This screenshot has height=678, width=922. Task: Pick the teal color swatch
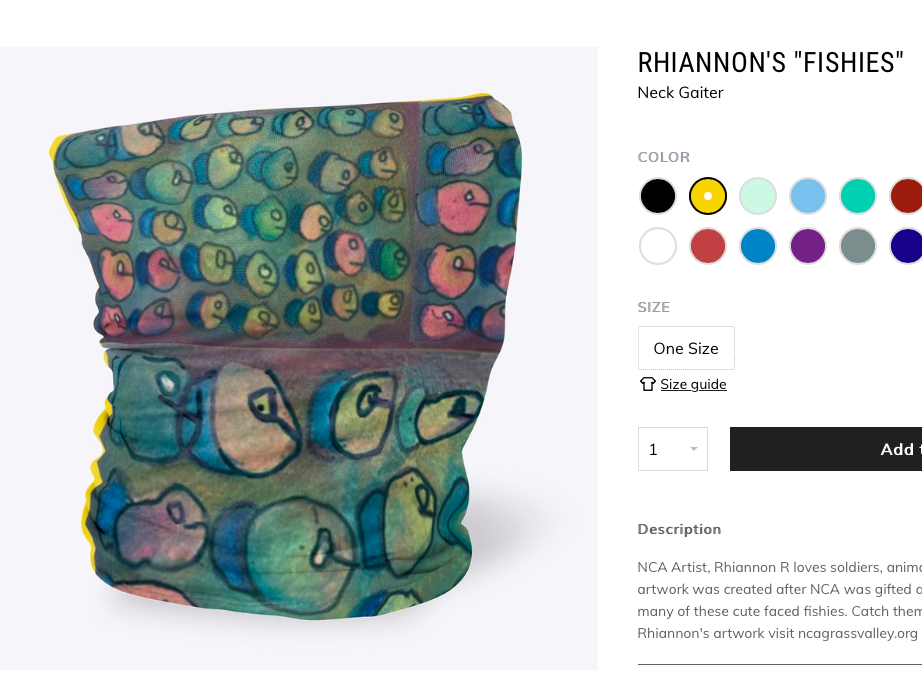point(858,196)
